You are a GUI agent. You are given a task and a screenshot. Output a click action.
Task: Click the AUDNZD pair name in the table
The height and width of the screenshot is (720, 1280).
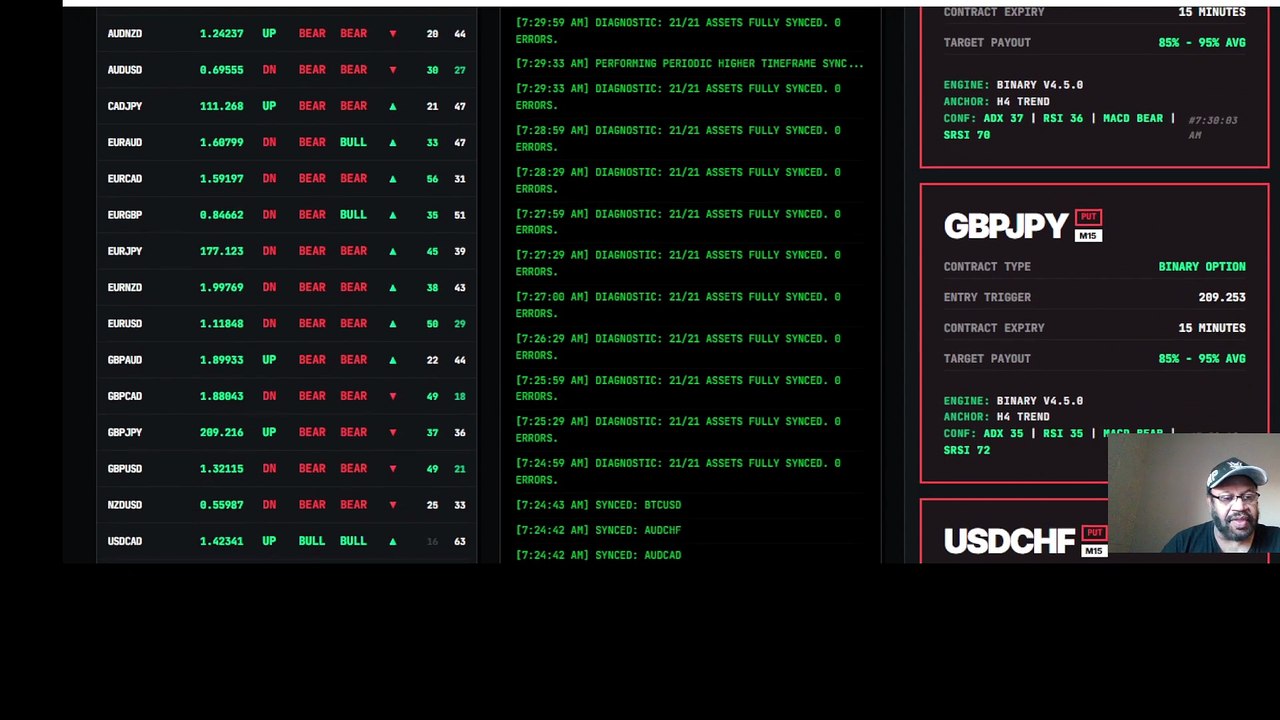pos(125,34)
